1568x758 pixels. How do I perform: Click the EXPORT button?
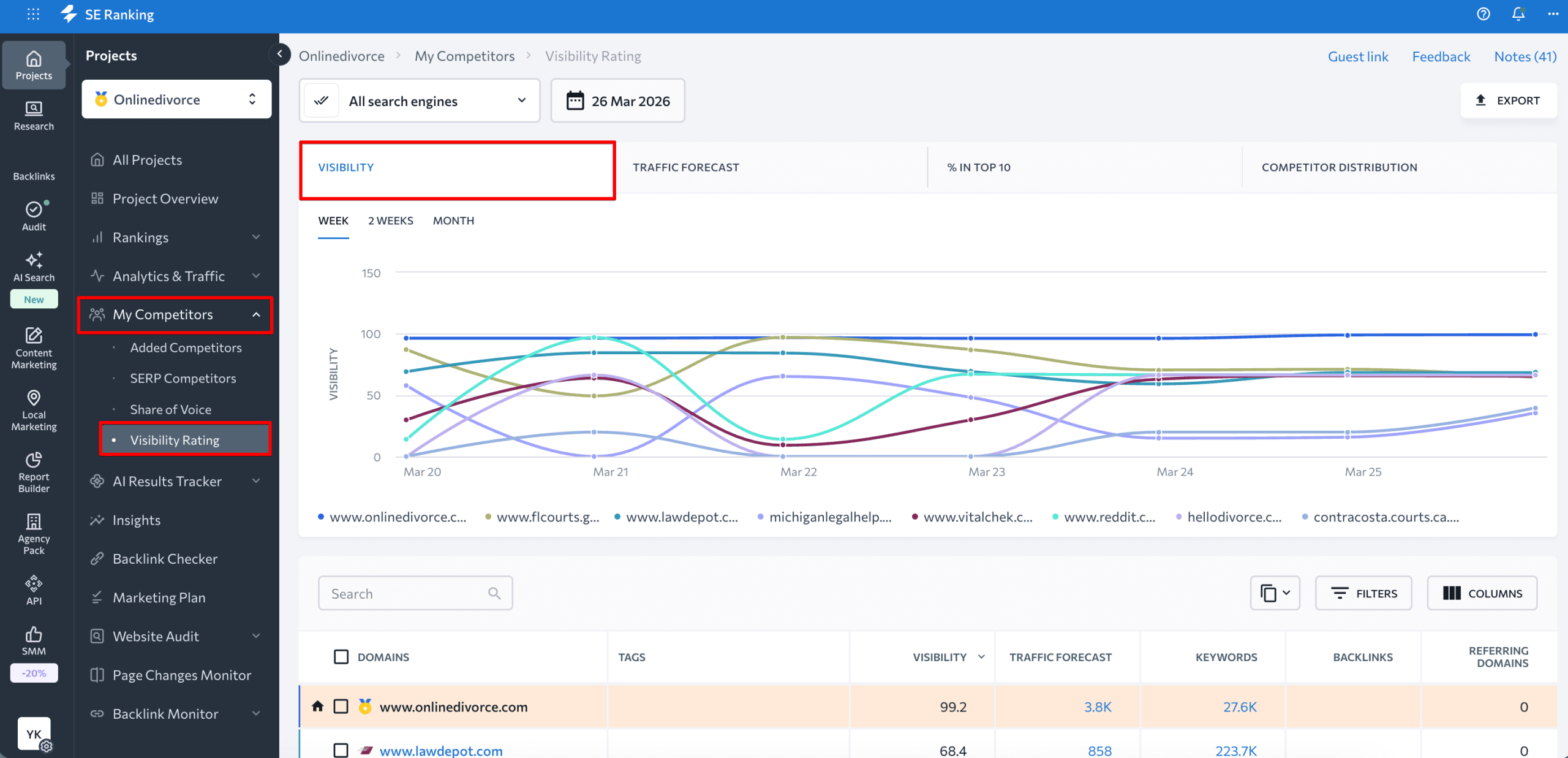1509,100
